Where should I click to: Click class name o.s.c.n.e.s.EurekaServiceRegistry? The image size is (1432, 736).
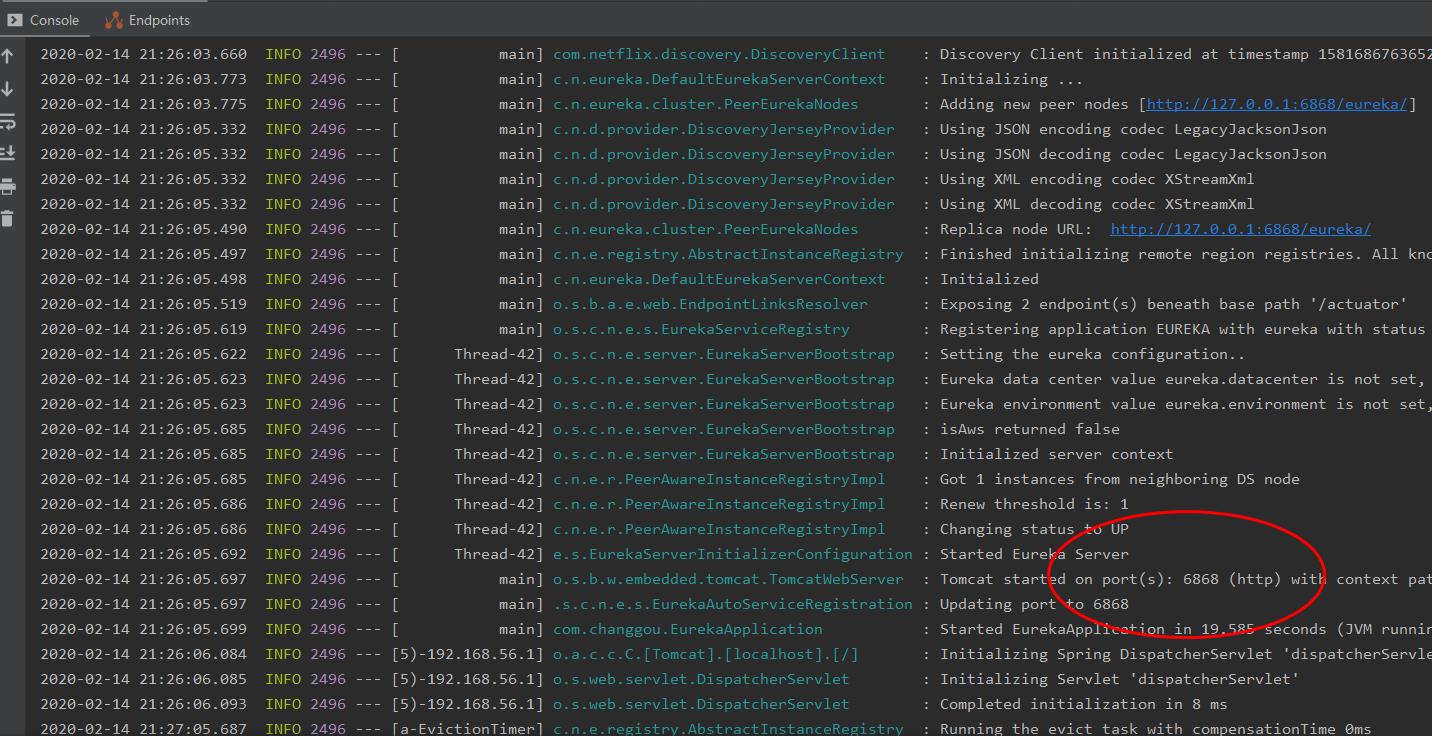[x=701, y=329]
